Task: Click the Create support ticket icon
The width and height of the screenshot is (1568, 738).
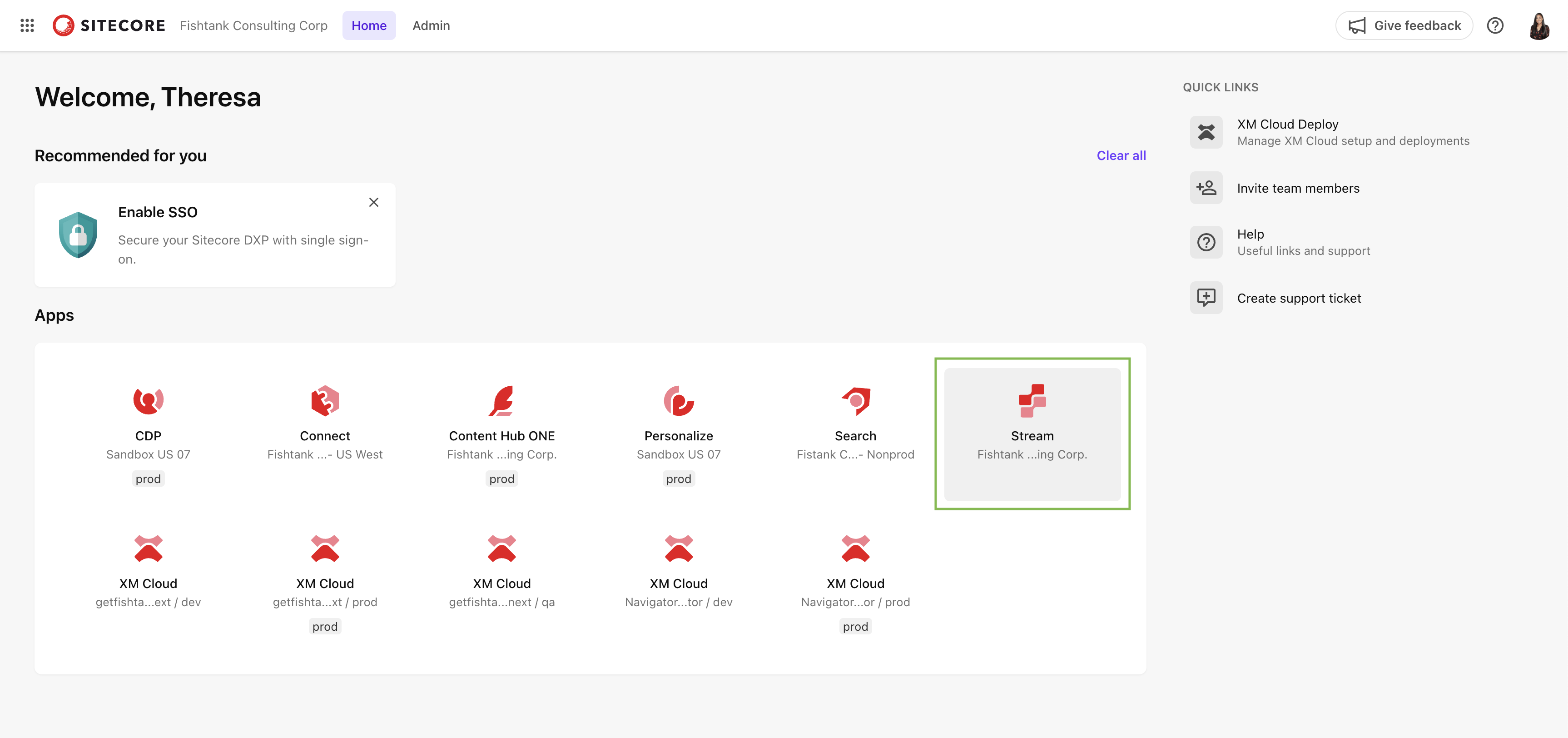Action: (x=1206, y=298)
